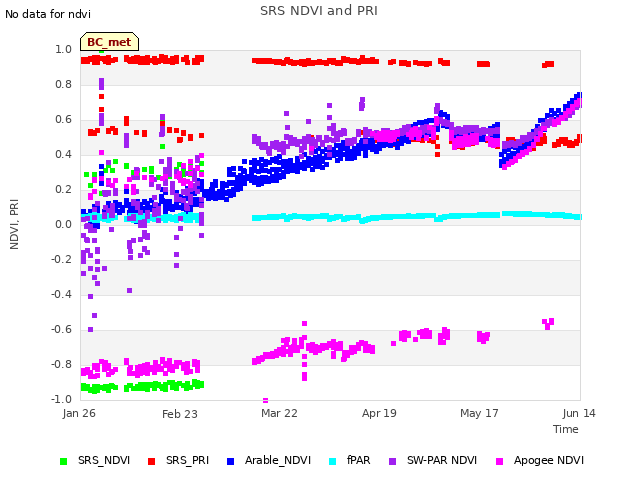Click the green SRS_NDVI legend swatch
The width and height of the screenshot is (640, 480).
63,462
